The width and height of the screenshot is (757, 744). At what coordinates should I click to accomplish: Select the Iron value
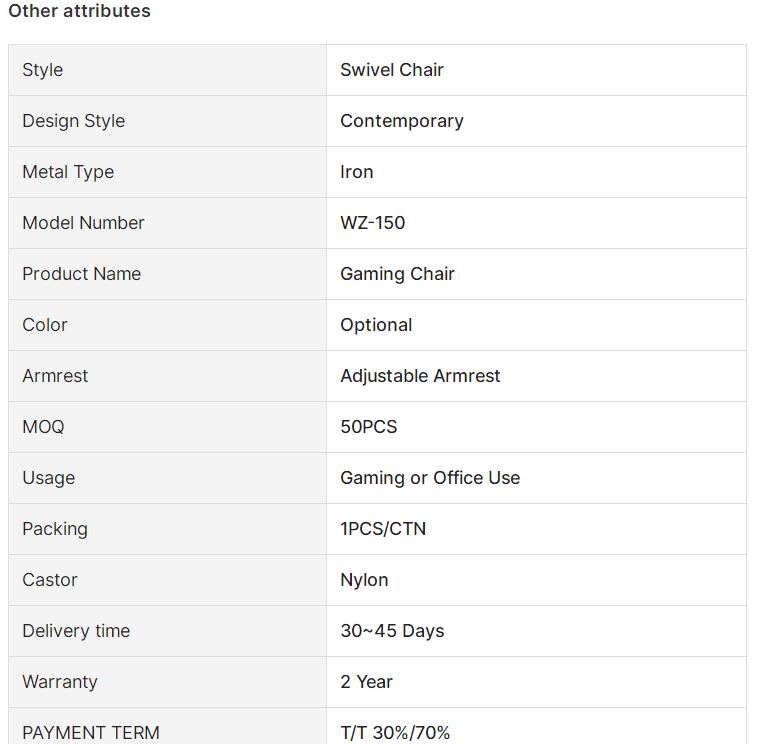[x=357, y=172]
